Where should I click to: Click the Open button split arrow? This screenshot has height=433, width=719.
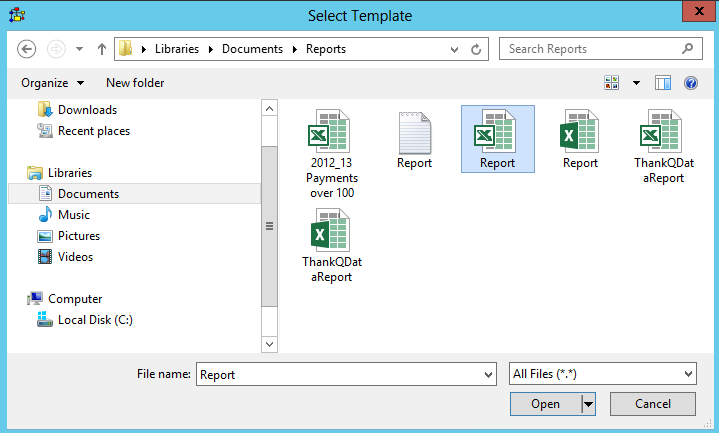(588, 404)
